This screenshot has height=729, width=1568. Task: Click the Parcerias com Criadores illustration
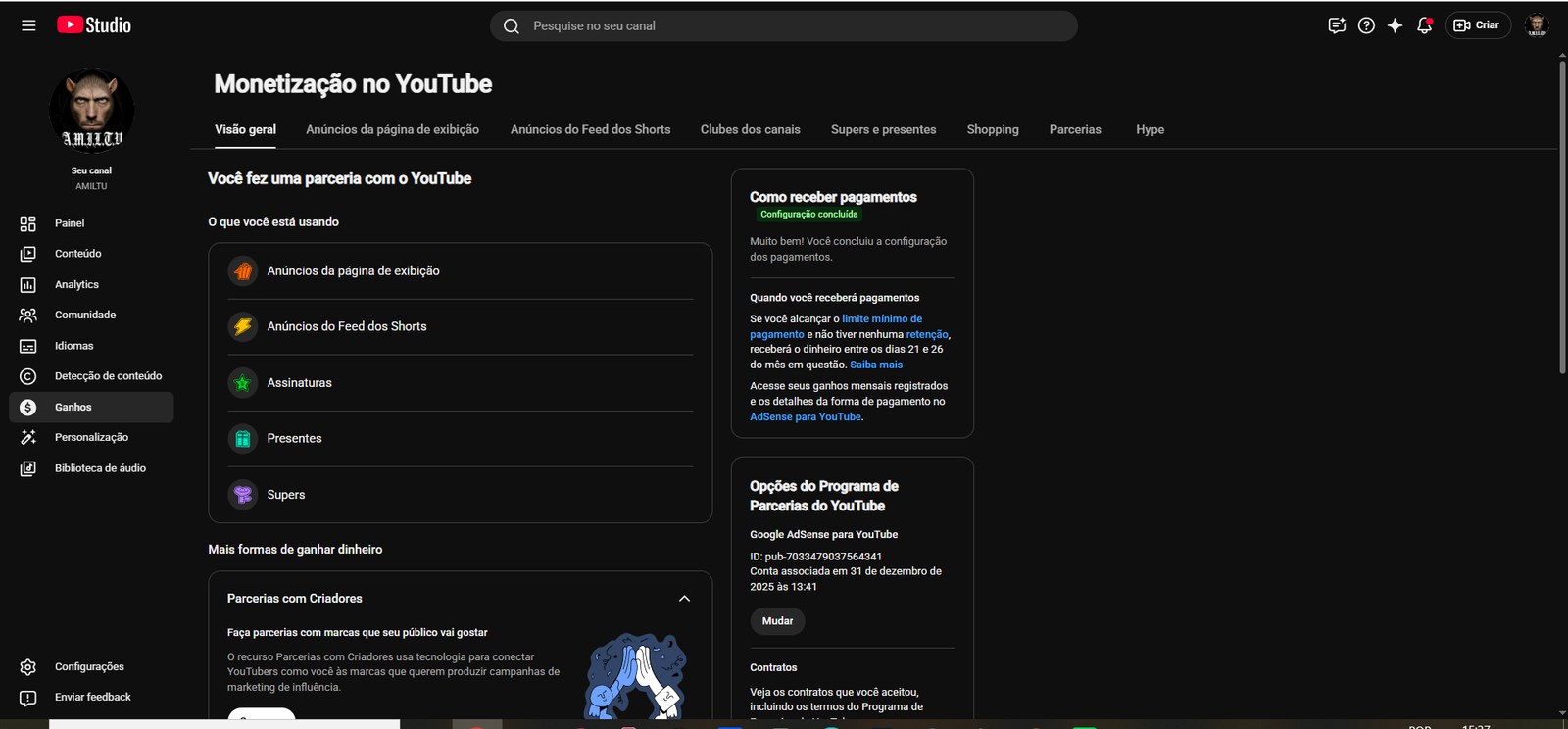point(636,675)
